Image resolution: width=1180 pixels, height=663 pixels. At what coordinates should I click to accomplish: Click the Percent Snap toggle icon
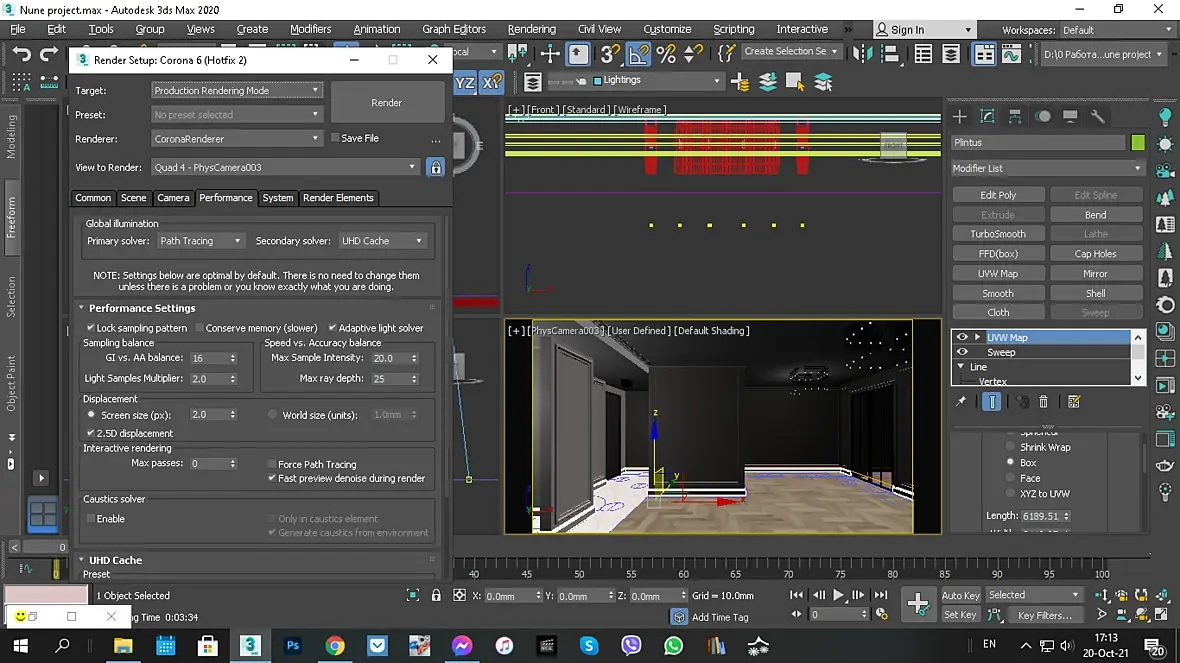[x=666, y=54]
